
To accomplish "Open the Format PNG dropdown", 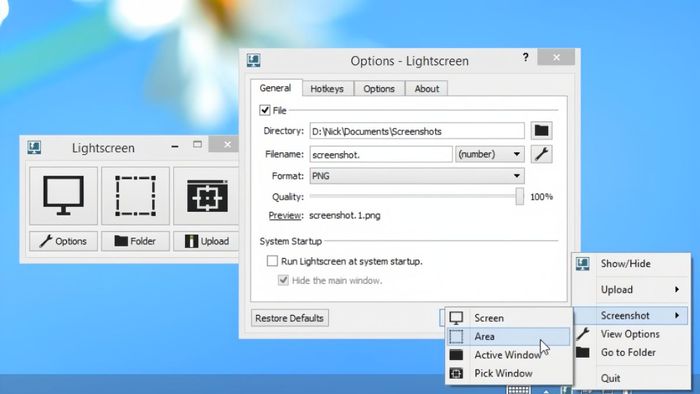I will coord(417,176).
